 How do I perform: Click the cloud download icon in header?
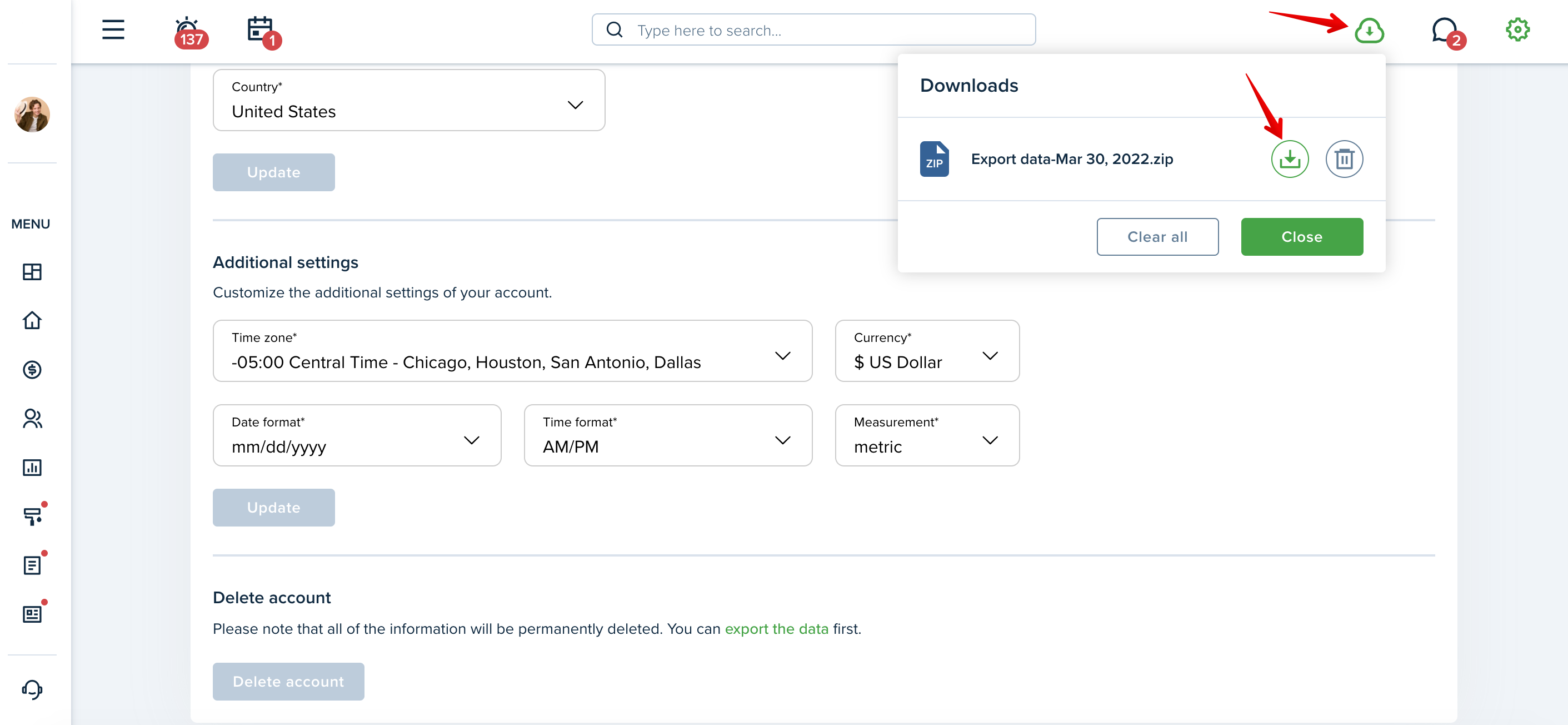pos(1369,30)
